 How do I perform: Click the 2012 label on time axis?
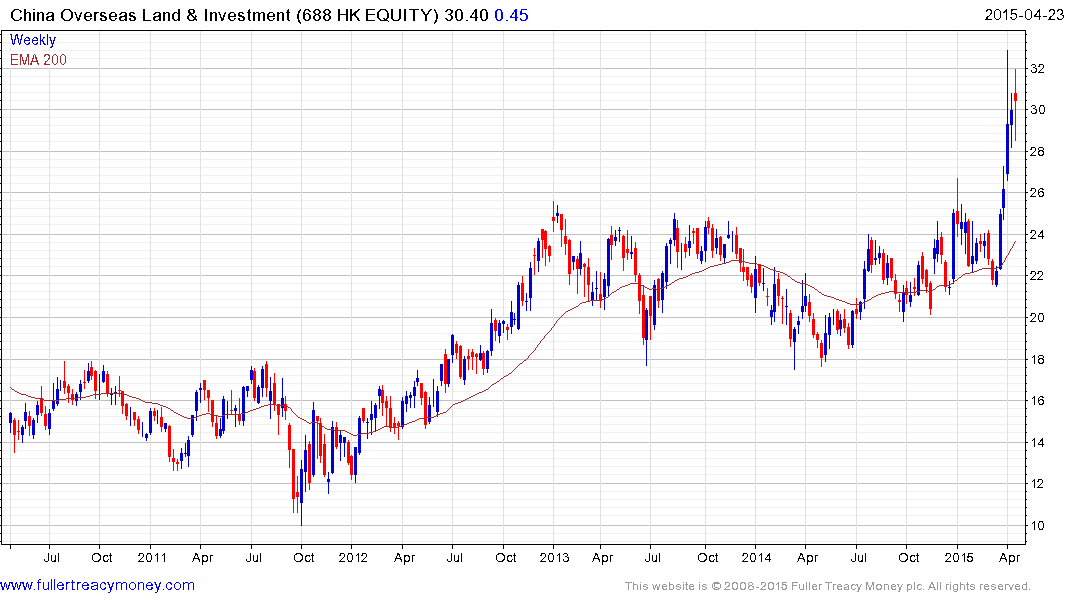353,557
